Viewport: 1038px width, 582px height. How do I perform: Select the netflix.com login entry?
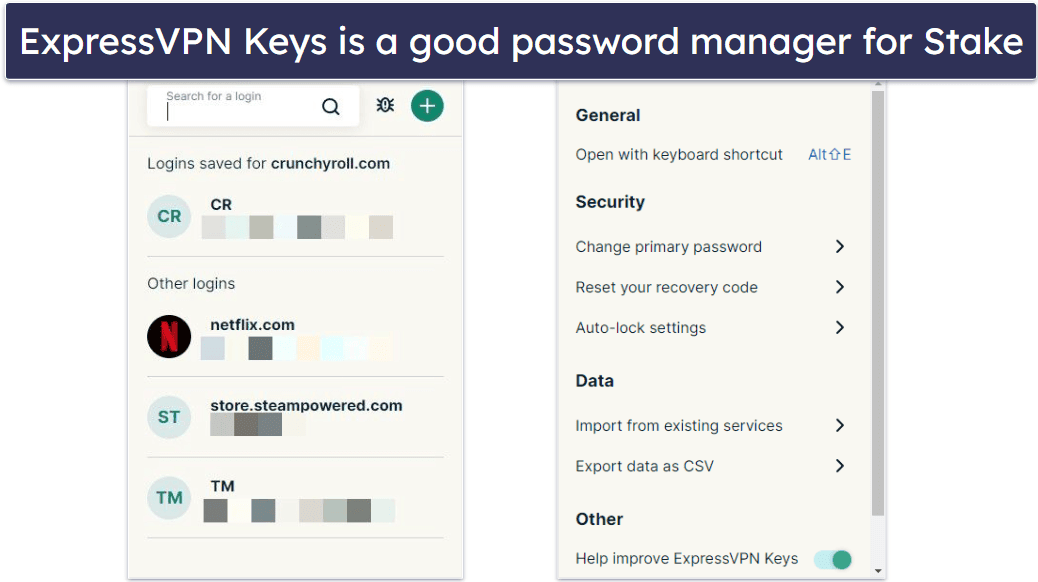click(x=252, y=325)
